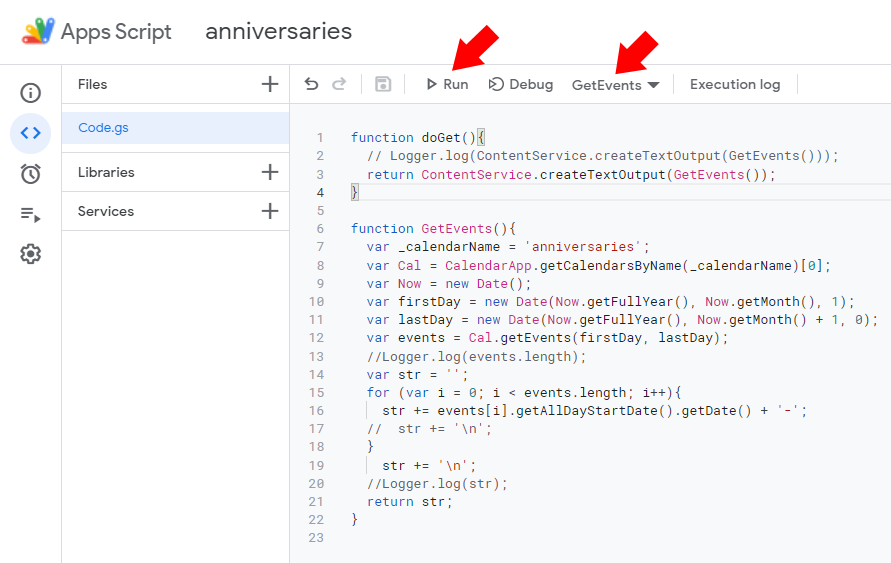Click the 'return str;' line
The width and height of the screenshot is (891, 563).
coord(410,502)
